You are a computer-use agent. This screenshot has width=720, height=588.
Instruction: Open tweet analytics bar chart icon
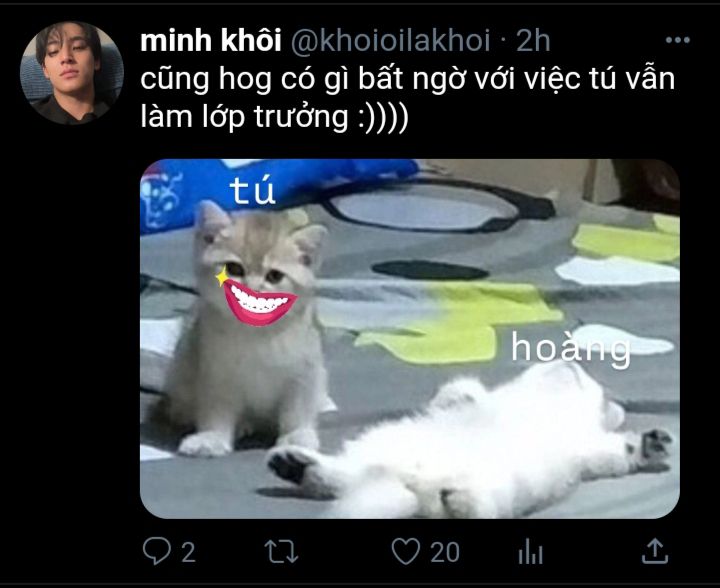click(x=530, y=552)
